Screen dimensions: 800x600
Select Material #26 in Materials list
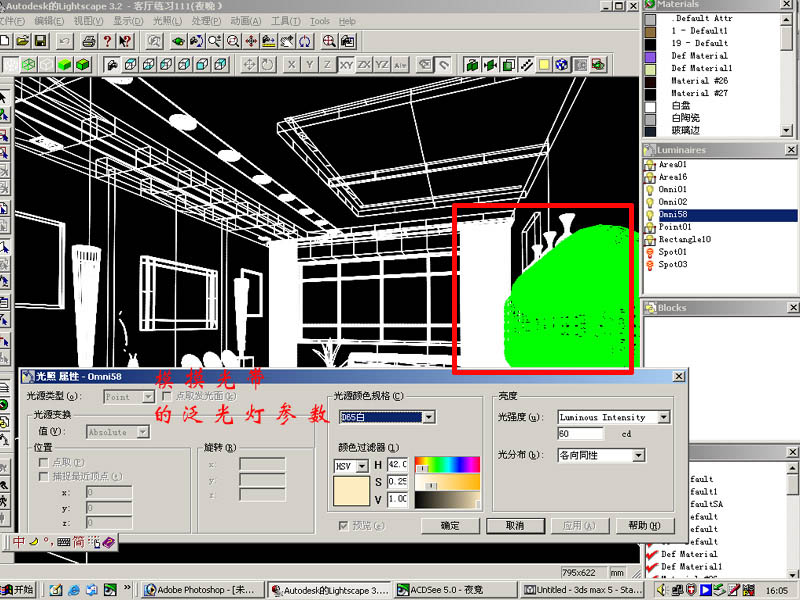[699, 81]
